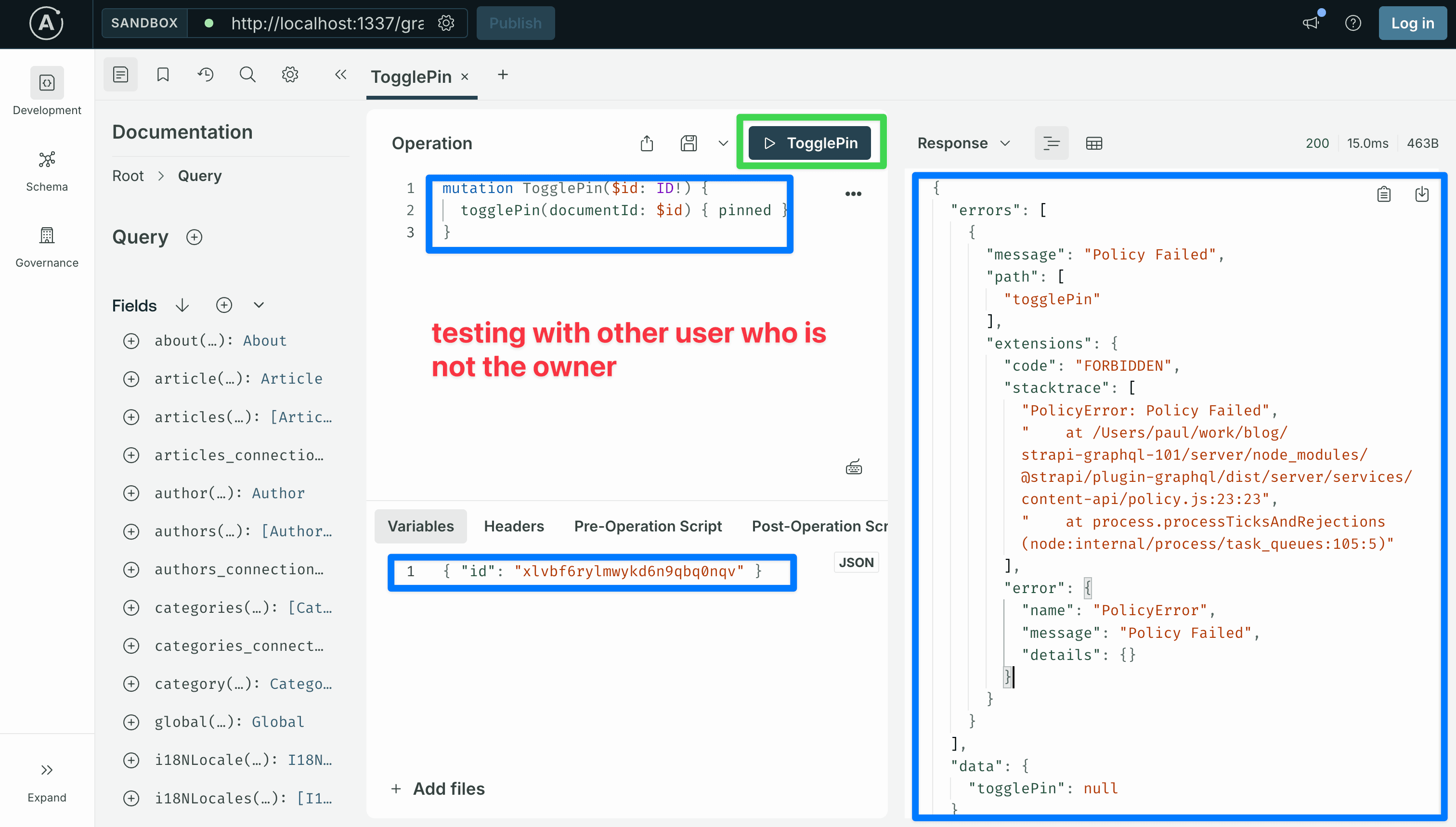The image size is (1456, 827).
Task: Switch response to table view
Action: click(1094, 143)
